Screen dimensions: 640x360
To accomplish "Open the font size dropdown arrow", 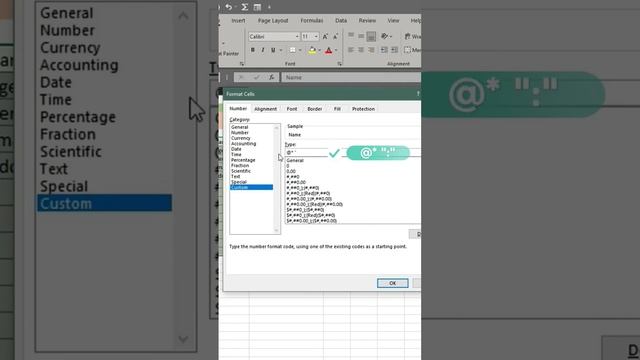I will (x=316, y=37).
